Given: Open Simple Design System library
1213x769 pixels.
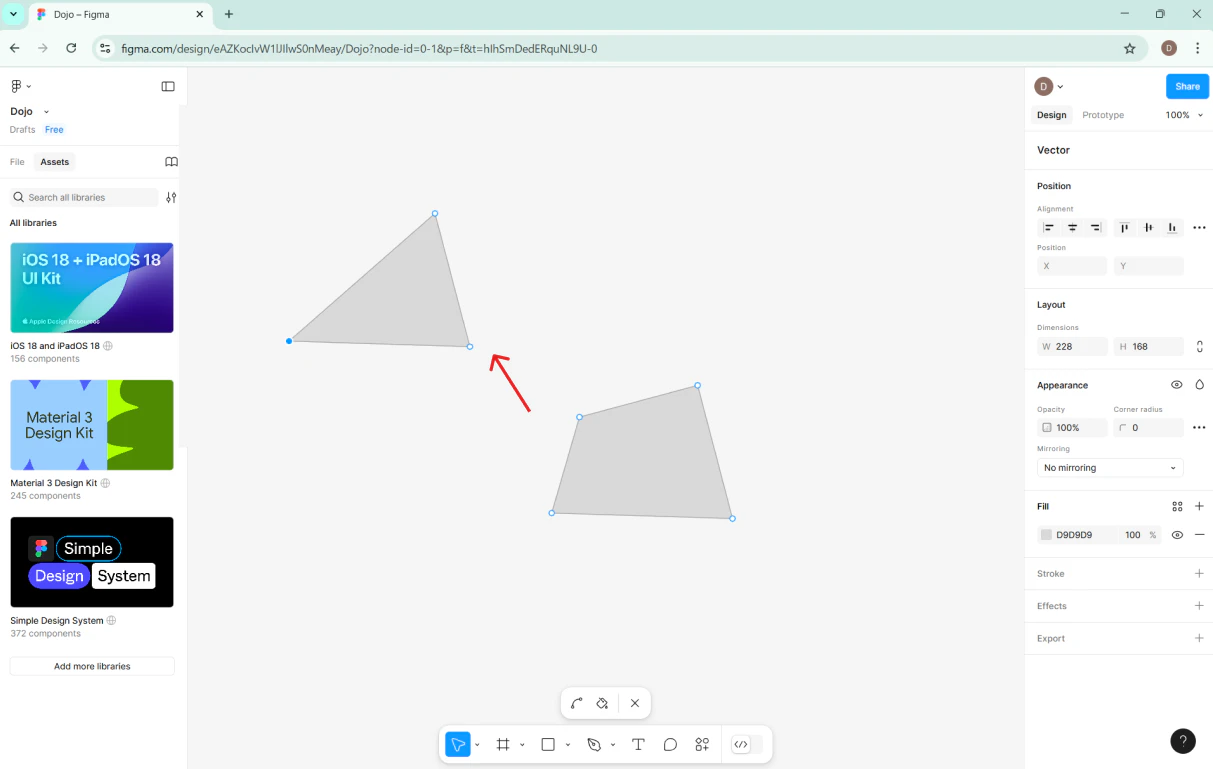Looking at the screenshot, I should point(92,562).
